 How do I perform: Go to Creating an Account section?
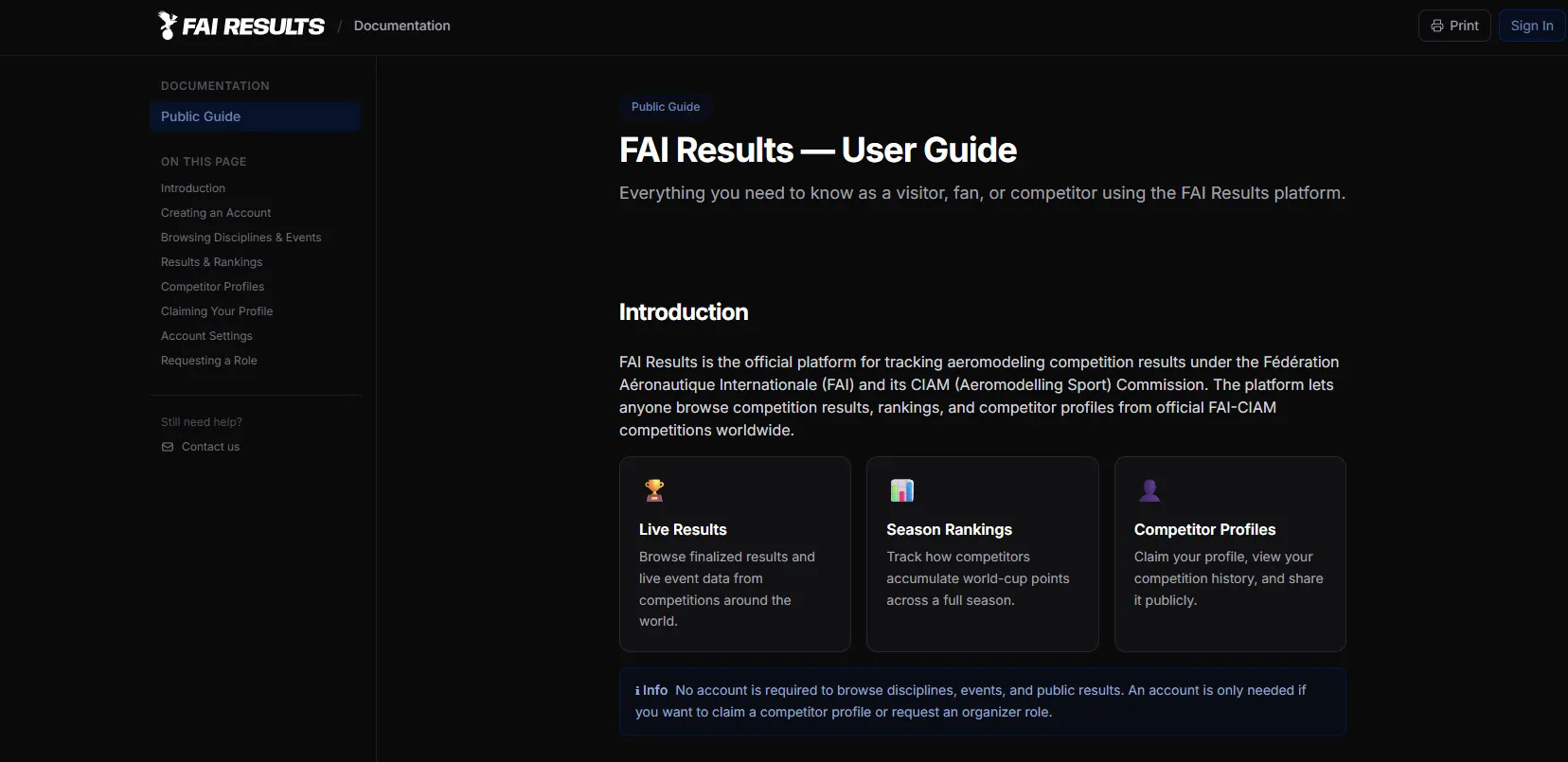click(216, 213)
